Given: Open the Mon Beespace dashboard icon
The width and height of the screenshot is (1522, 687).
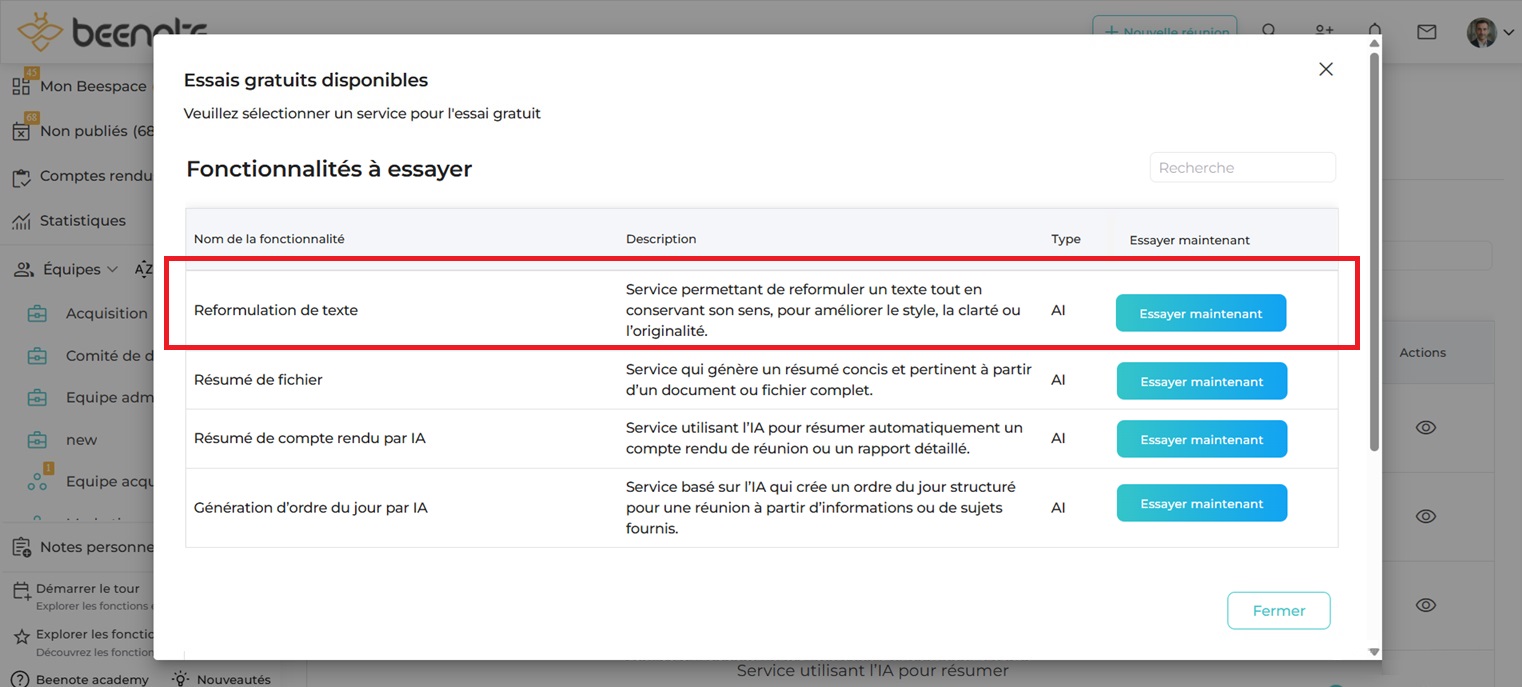Looking at the screenshot, I should point(21,86).
